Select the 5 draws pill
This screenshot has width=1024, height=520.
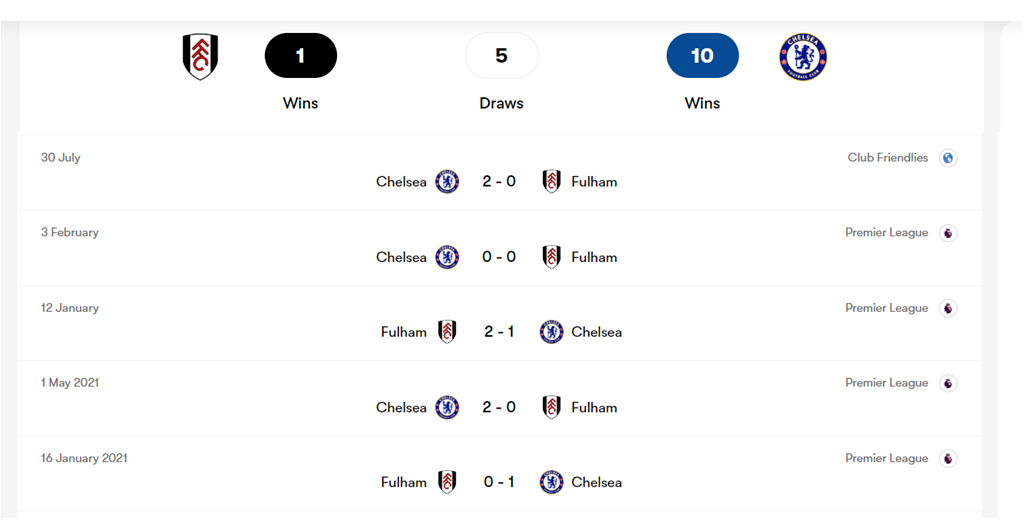tap(501, 56)
